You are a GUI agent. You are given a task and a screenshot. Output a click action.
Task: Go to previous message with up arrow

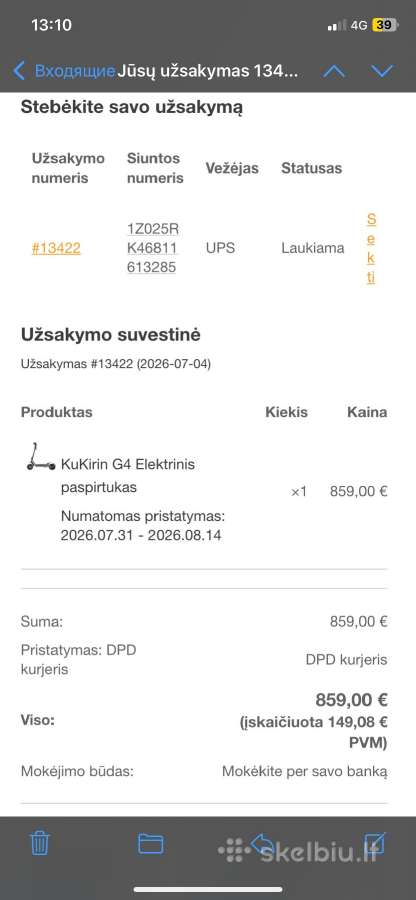pos(334,71)
